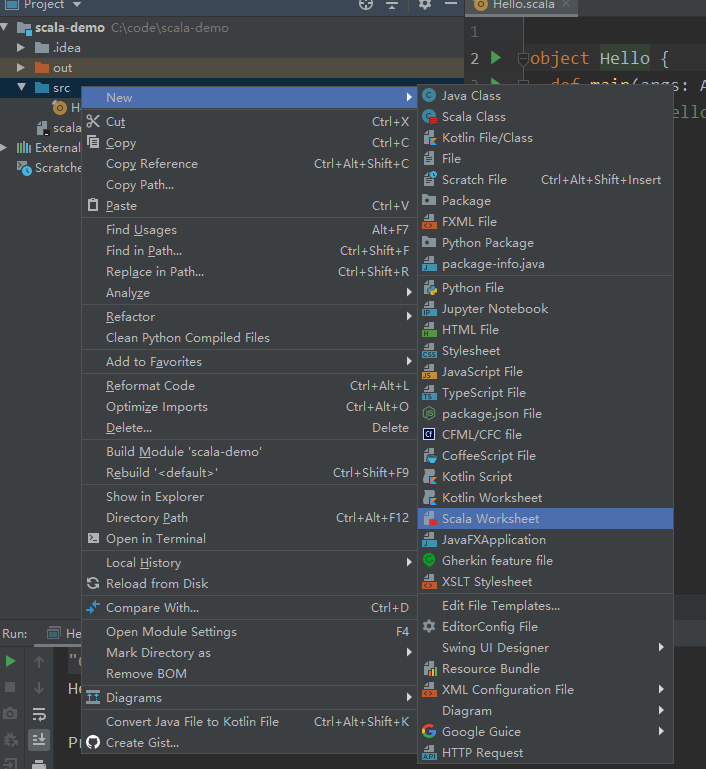Click the Gherkin feature file icon
The image size is (706, 769).
pyautogui.click(x=429, y=561)
